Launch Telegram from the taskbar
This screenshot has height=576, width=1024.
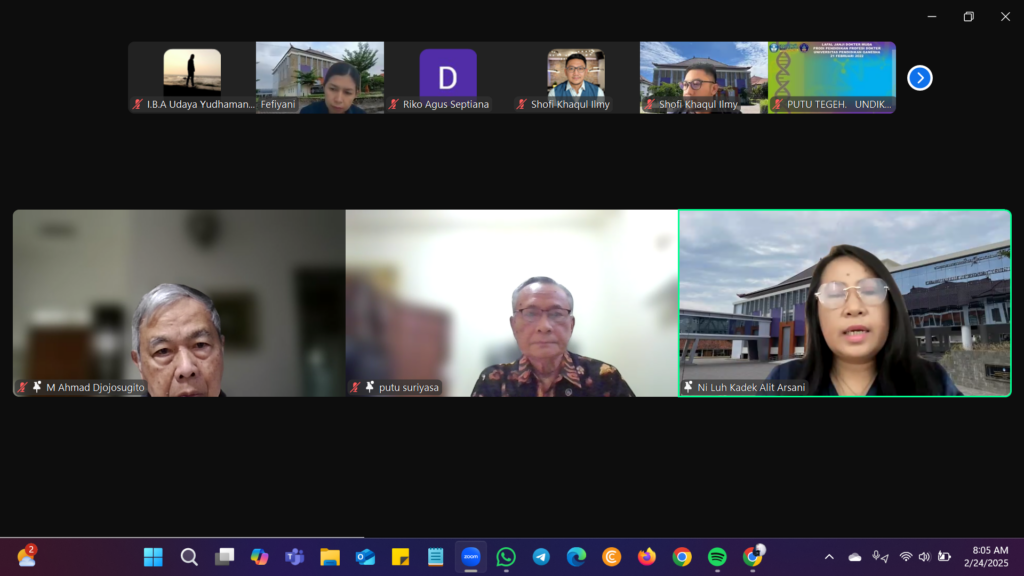[541, 557]
